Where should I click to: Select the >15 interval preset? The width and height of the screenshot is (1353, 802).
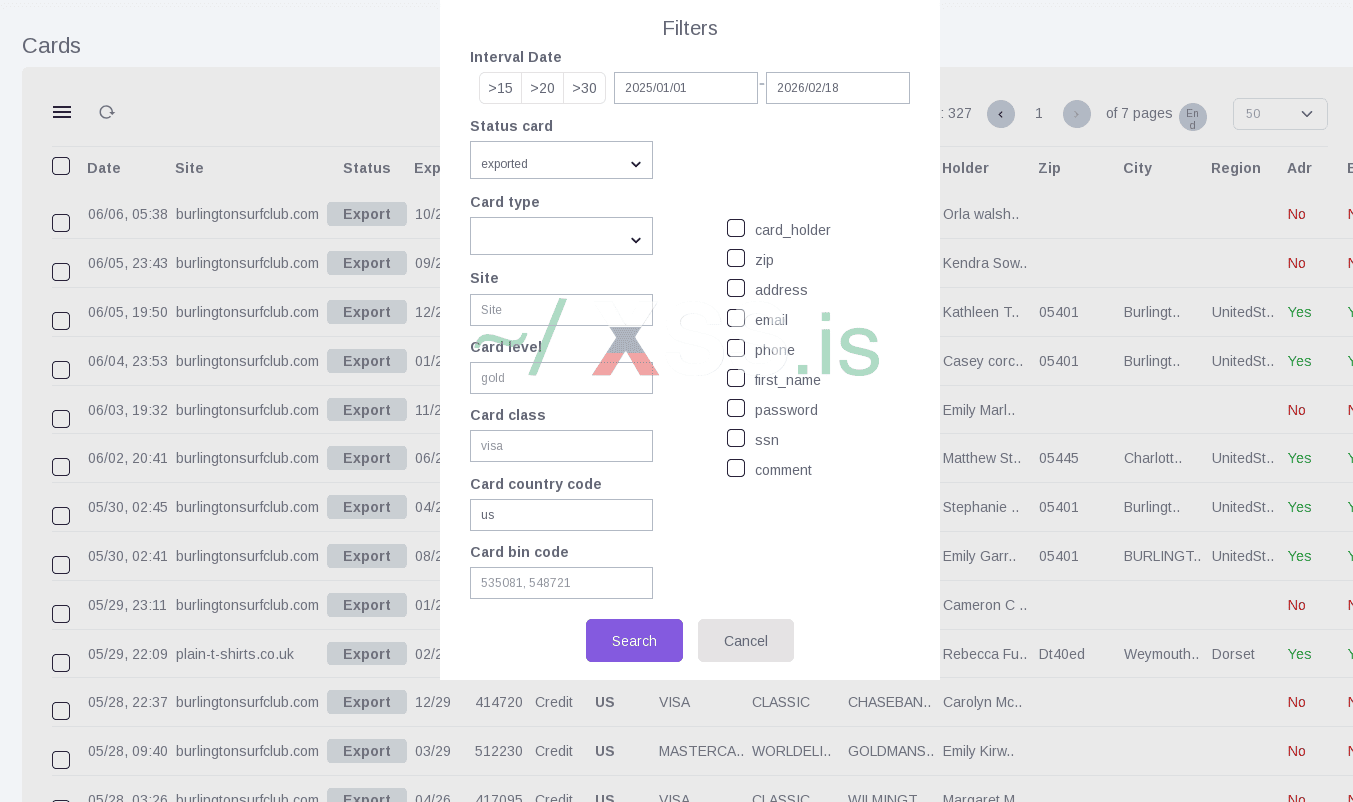pos(500,88)
